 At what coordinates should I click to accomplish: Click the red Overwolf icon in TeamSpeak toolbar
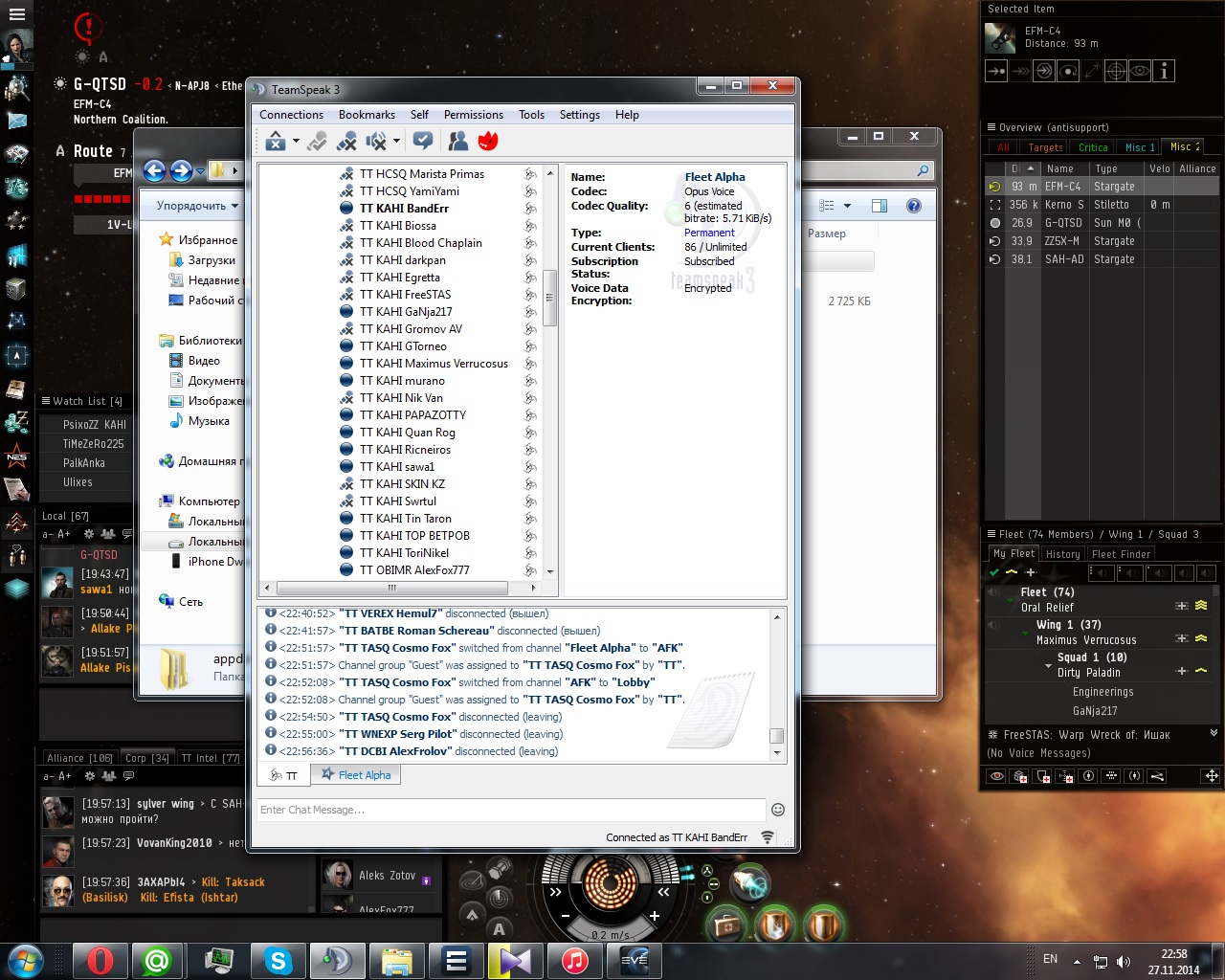click(x=488, y=142)
